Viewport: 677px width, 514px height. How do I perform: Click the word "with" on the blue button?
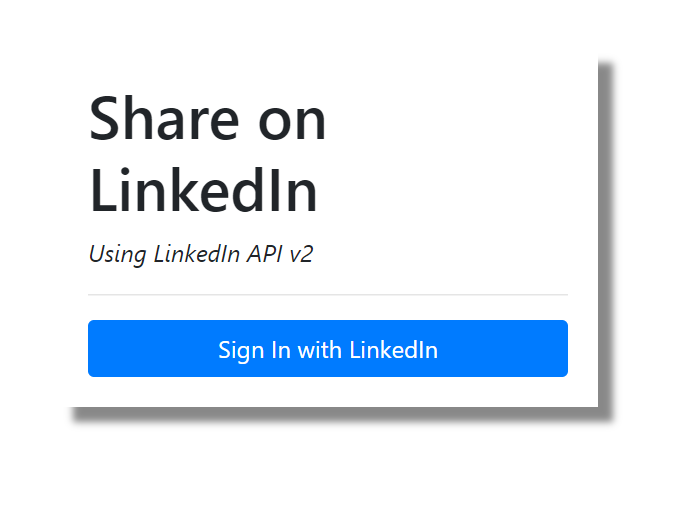click(x=319, y=350)
